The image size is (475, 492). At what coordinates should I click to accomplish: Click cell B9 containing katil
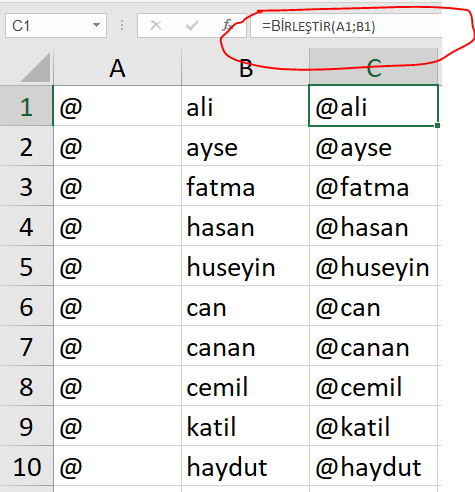tap(245, 426)
